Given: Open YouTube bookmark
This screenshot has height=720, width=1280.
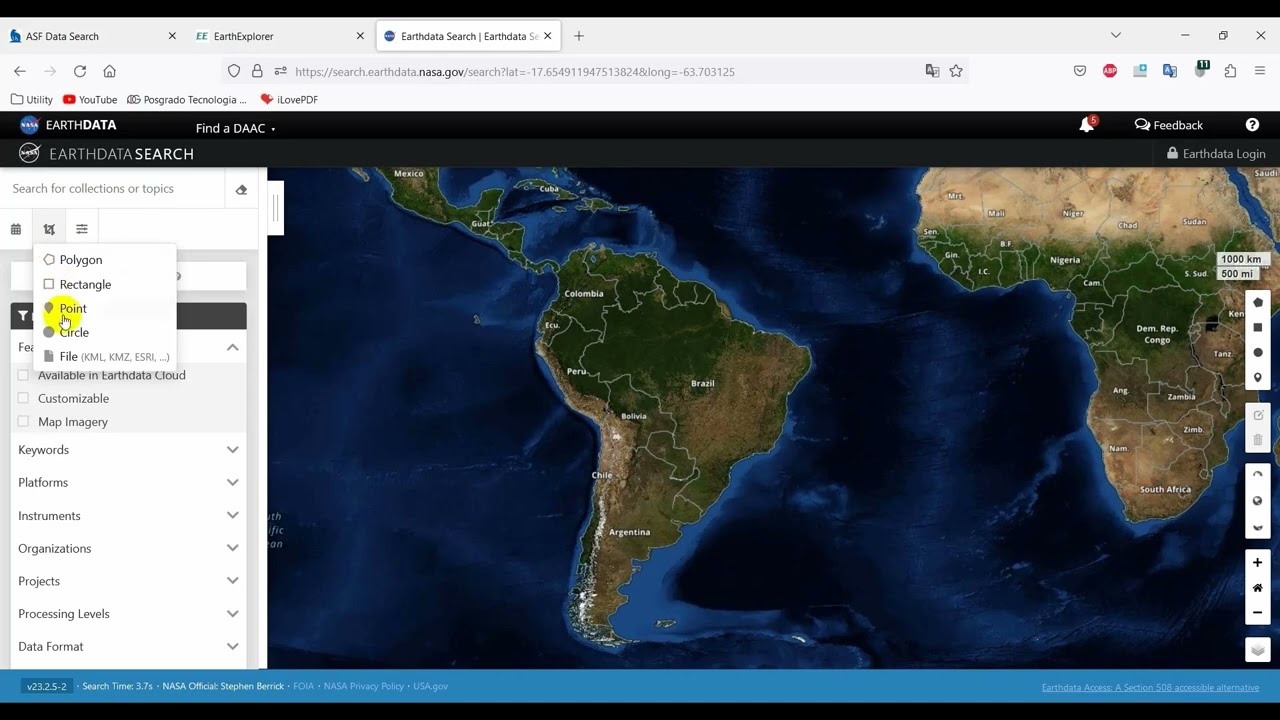Looking at the screenshot, I should click(x=90, y=100).
